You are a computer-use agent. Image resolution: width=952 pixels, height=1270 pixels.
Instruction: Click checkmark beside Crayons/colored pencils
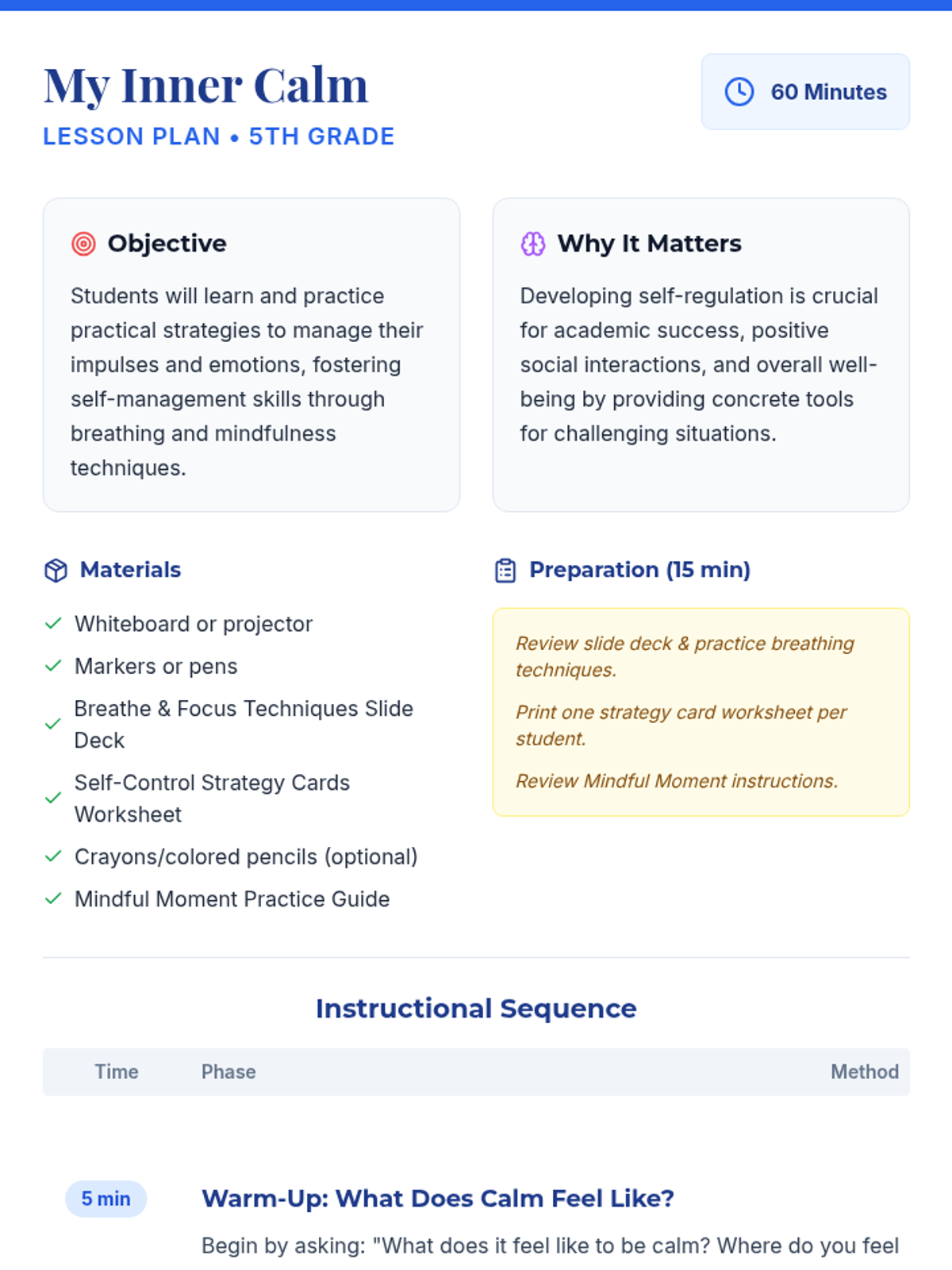pos(53,856)
